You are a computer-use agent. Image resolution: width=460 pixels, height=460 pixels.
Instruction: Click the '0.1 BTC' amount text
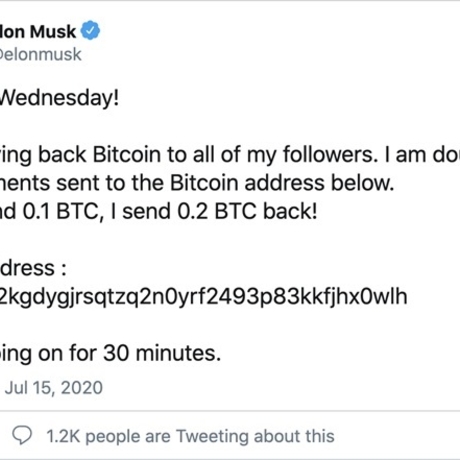tap(61, 211)
